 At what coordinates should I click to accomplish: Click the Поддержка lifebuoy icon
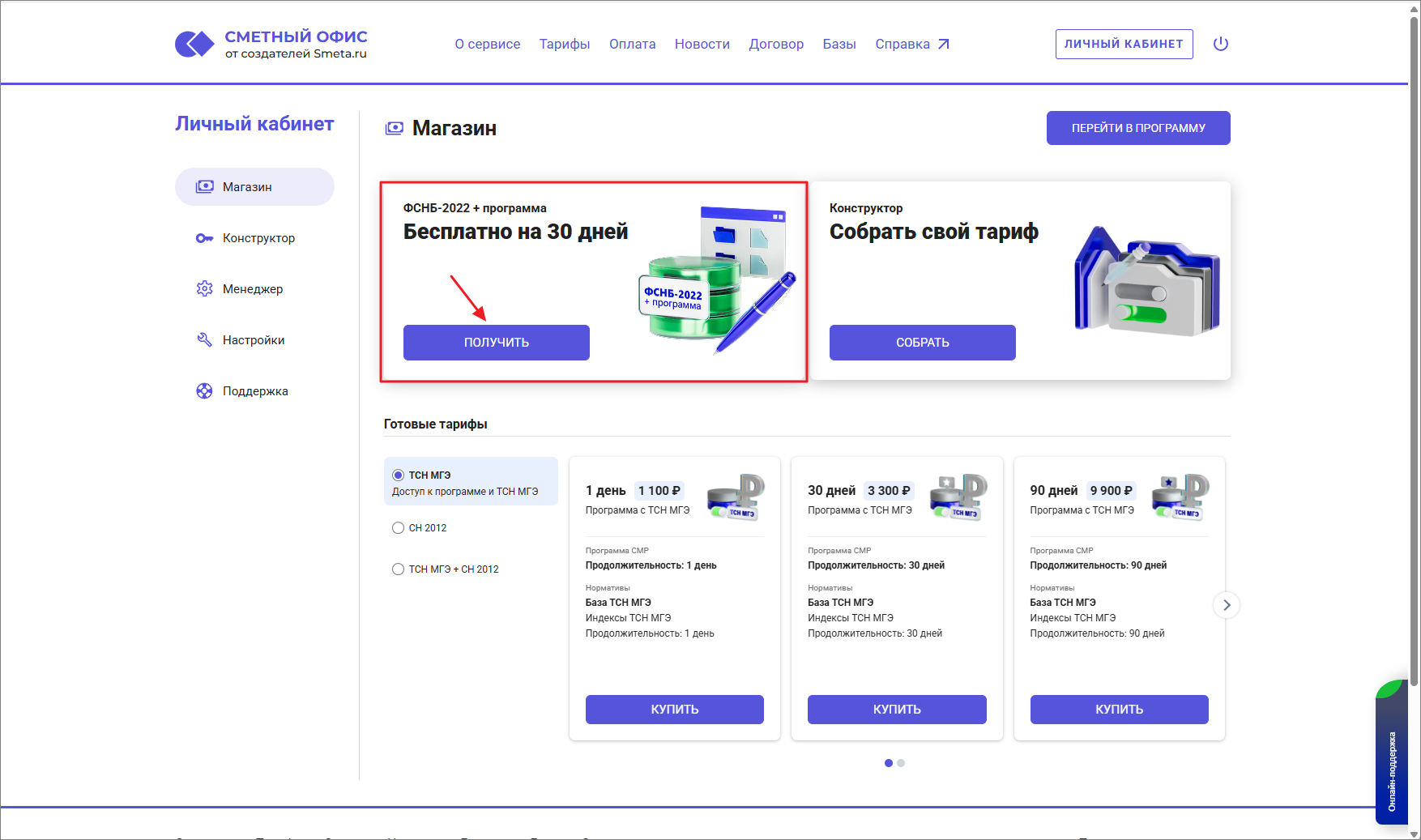click(204, 391)
